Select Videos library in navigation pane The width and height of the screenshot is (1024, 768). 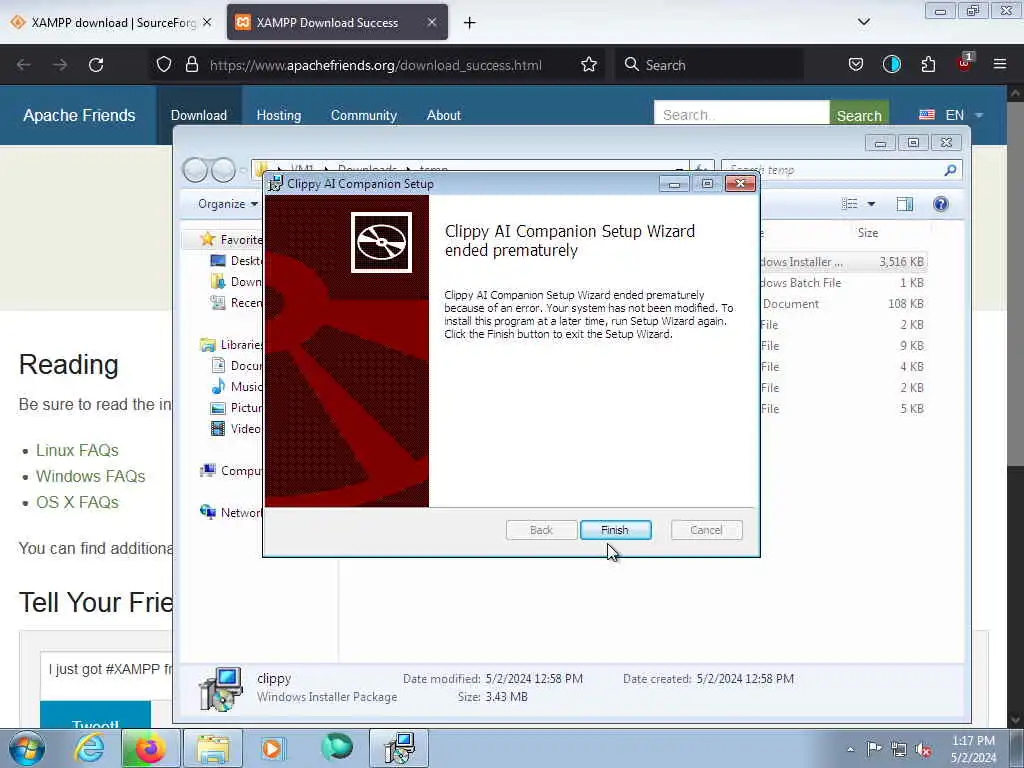tap(236, 428)
